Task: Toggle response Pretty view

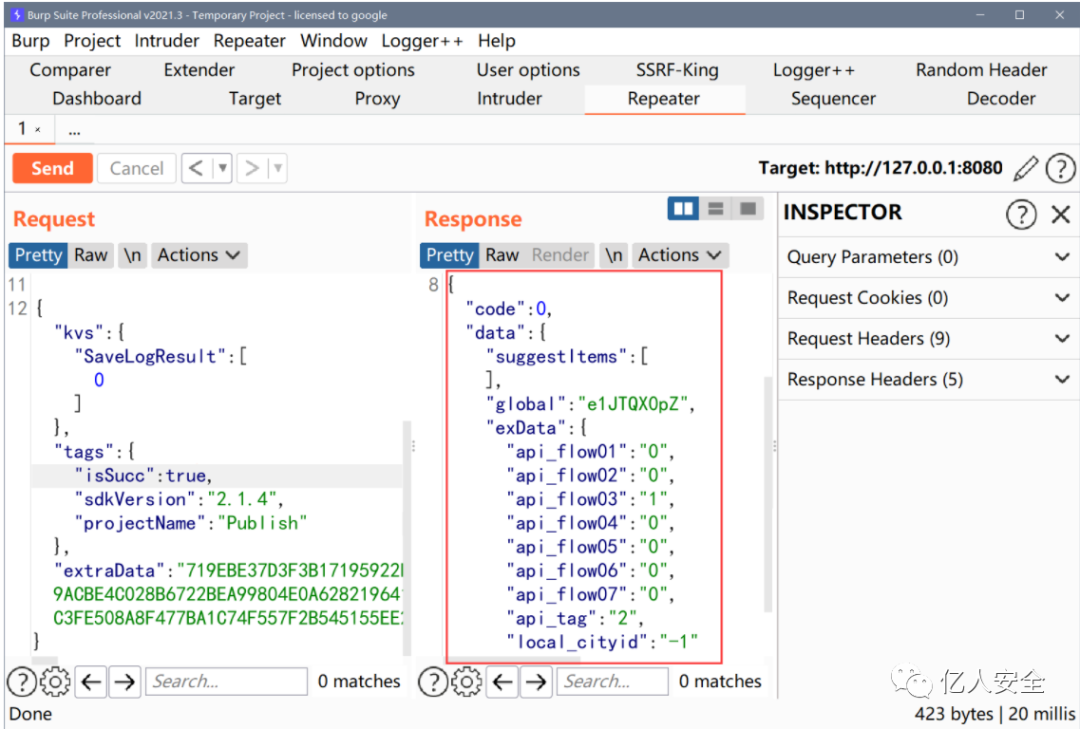Action: [450, 255]
